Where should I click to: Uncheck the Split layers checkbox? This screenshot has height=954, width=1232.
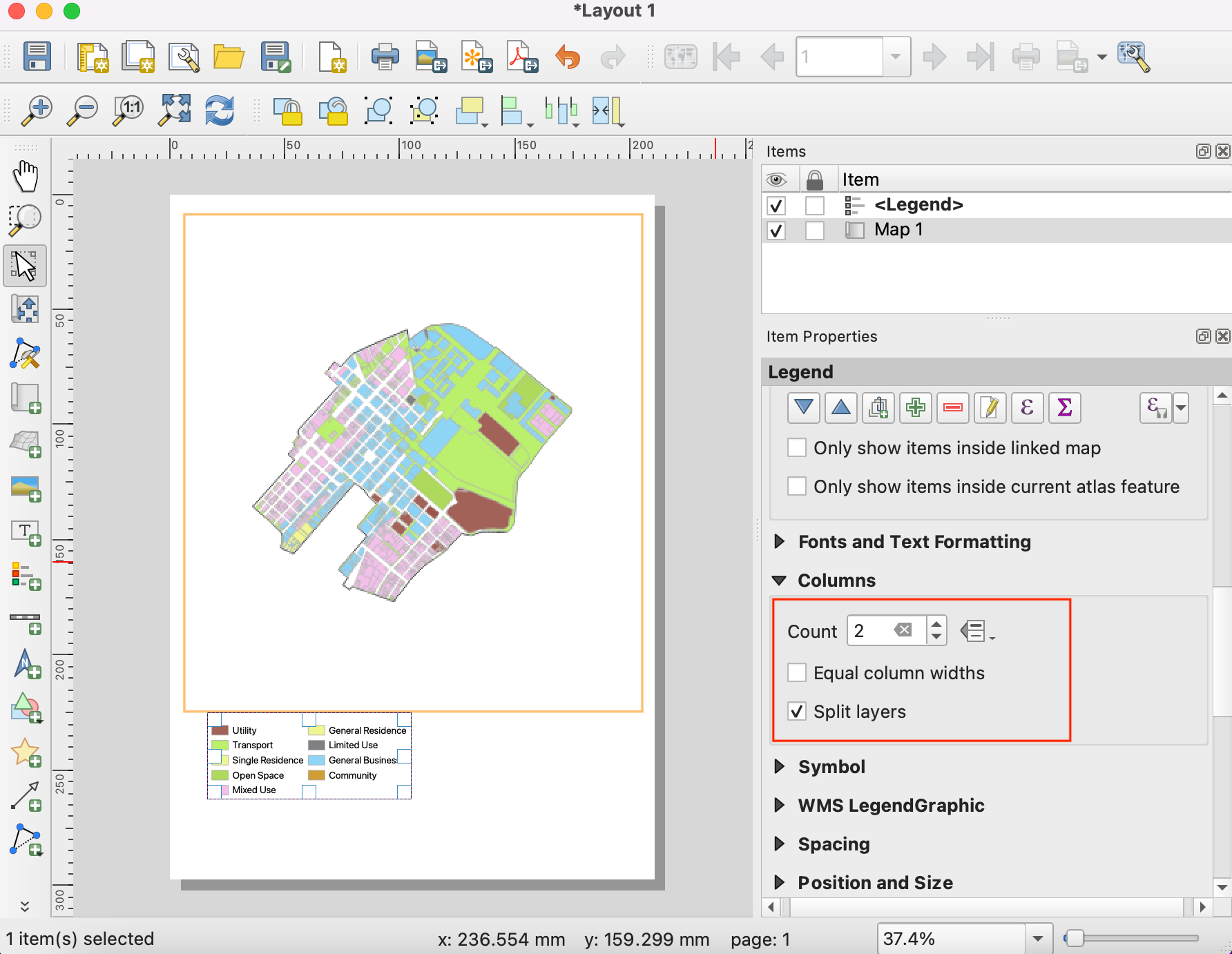point(797,712)
